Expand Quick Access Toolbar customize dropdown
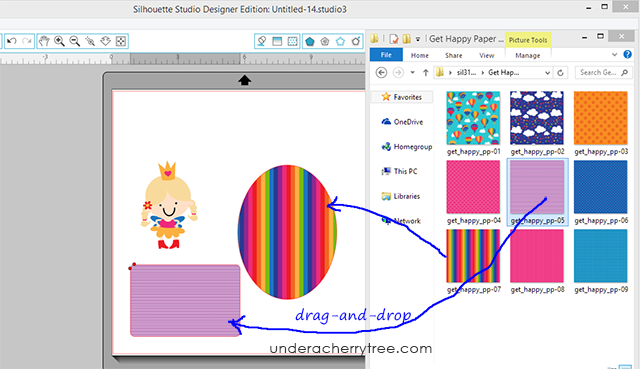The height and width of the screenshot is (369, 640). click(418, 39)
